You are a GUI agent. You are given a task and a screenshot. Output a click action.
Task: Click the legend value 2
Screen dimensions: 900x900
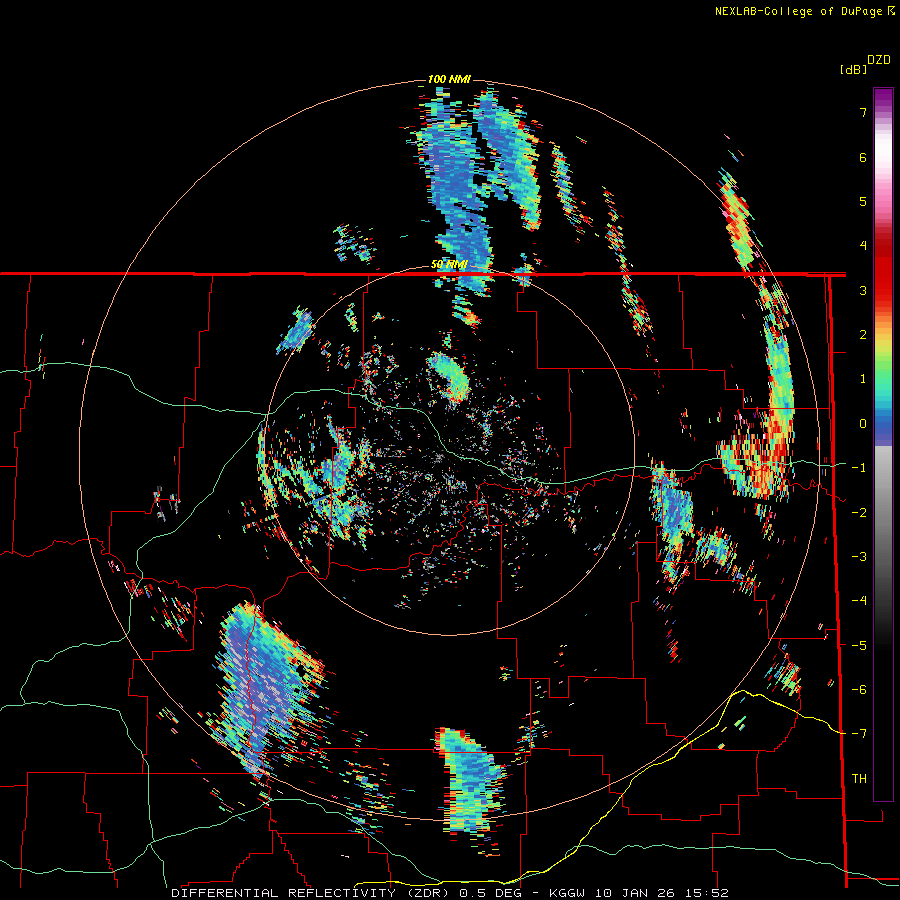tap(863, 335)
